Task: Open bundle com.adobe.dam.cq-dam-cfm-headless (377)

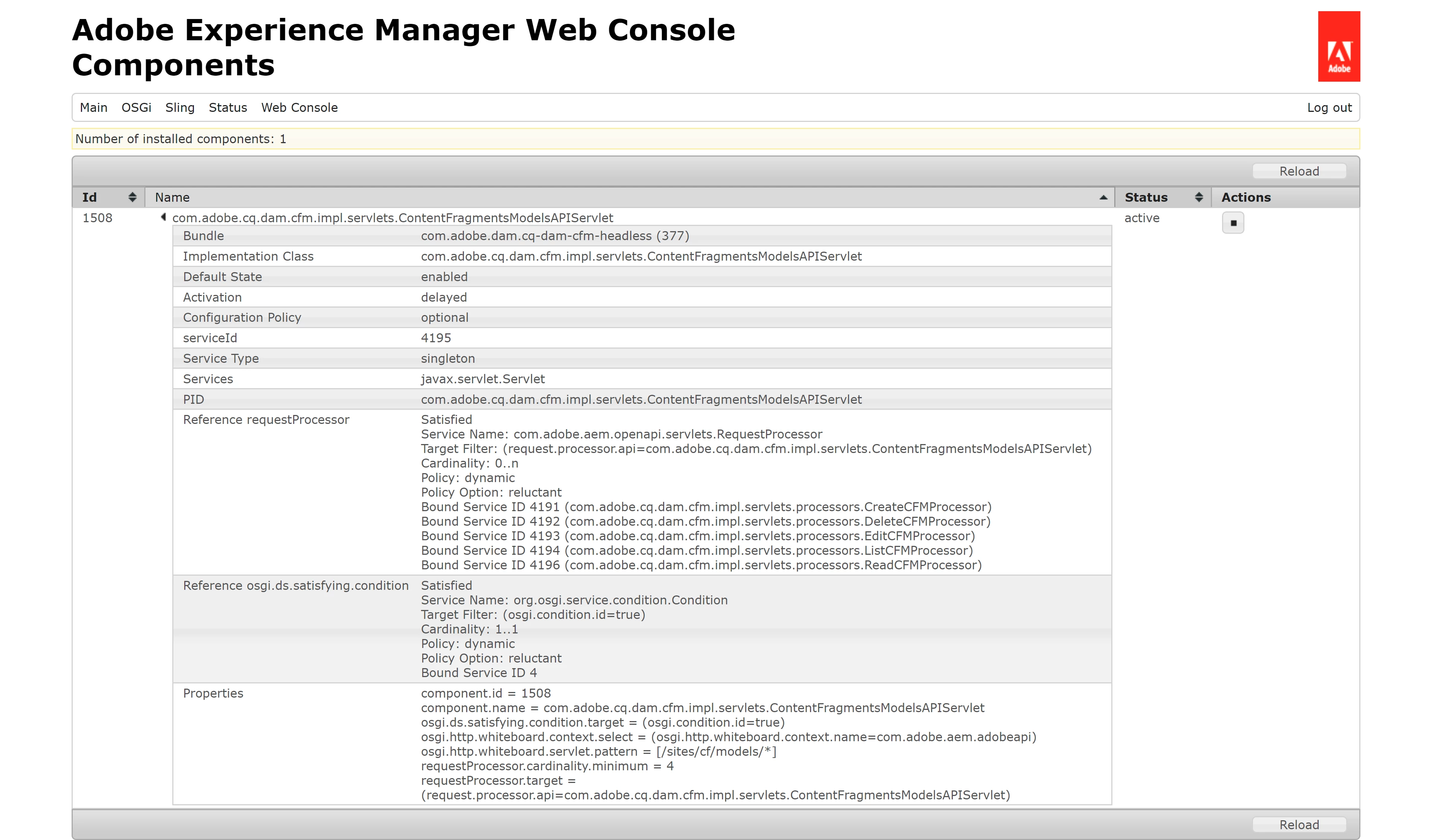Action: (554, 236)
